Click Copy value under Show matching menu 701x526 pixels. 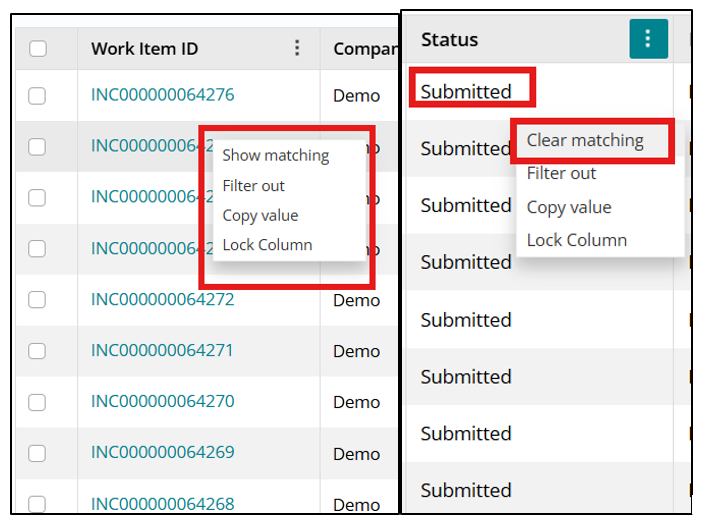(260, 215)
